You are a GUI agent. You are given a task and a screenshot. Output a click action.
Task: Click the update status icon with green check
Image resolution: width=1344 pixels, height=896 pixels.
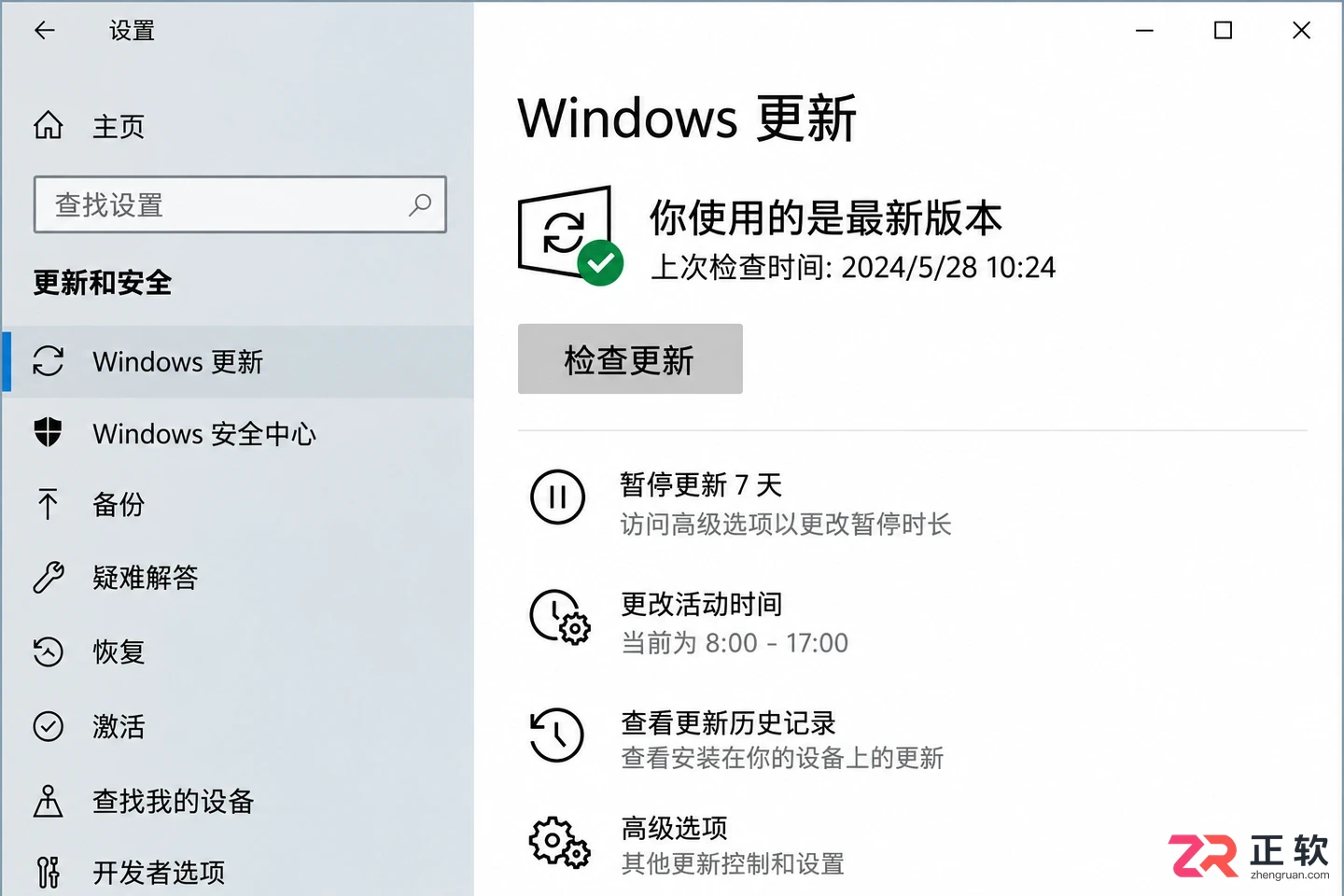pyautogui.click(x=570, y=235)
